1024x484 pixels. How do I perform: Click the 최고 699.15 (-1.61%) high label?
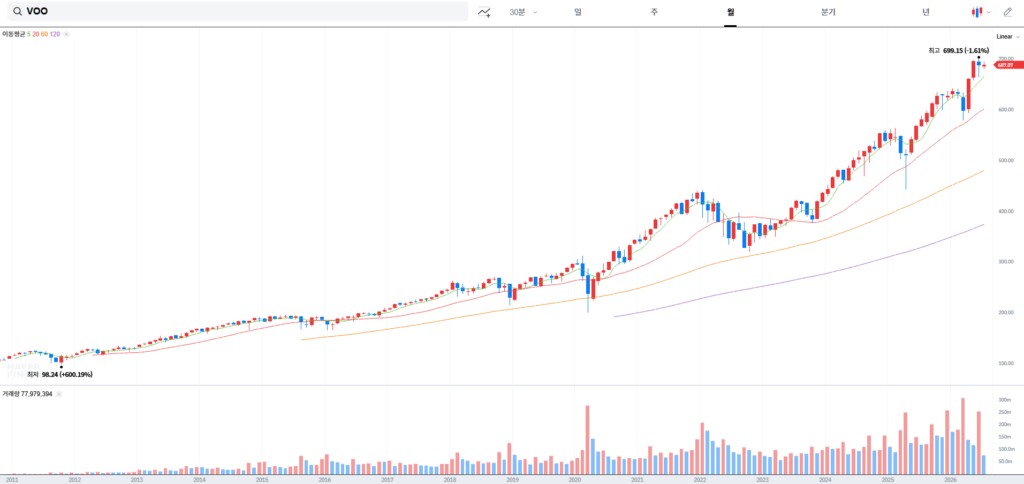click(x=959, y=50)
